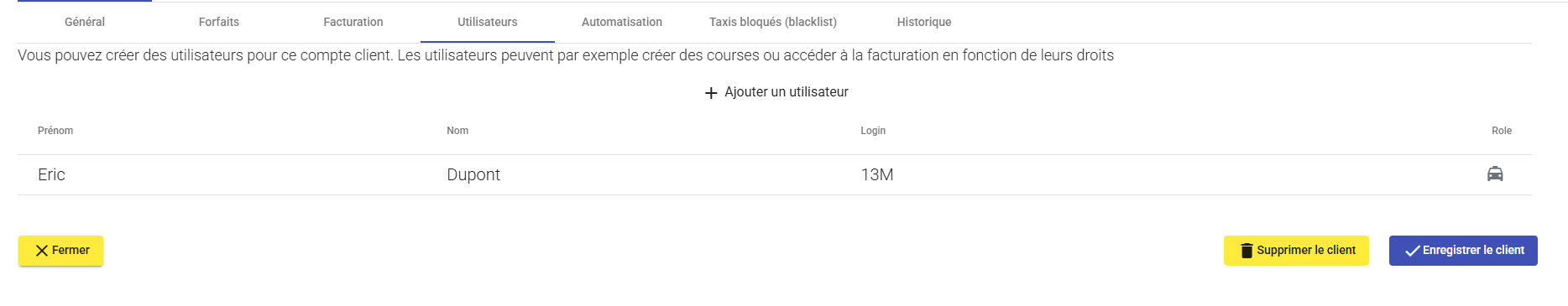Click the plus icon for adding user
The width and height of the screenshot is (1568, 306).
(711, 92)
